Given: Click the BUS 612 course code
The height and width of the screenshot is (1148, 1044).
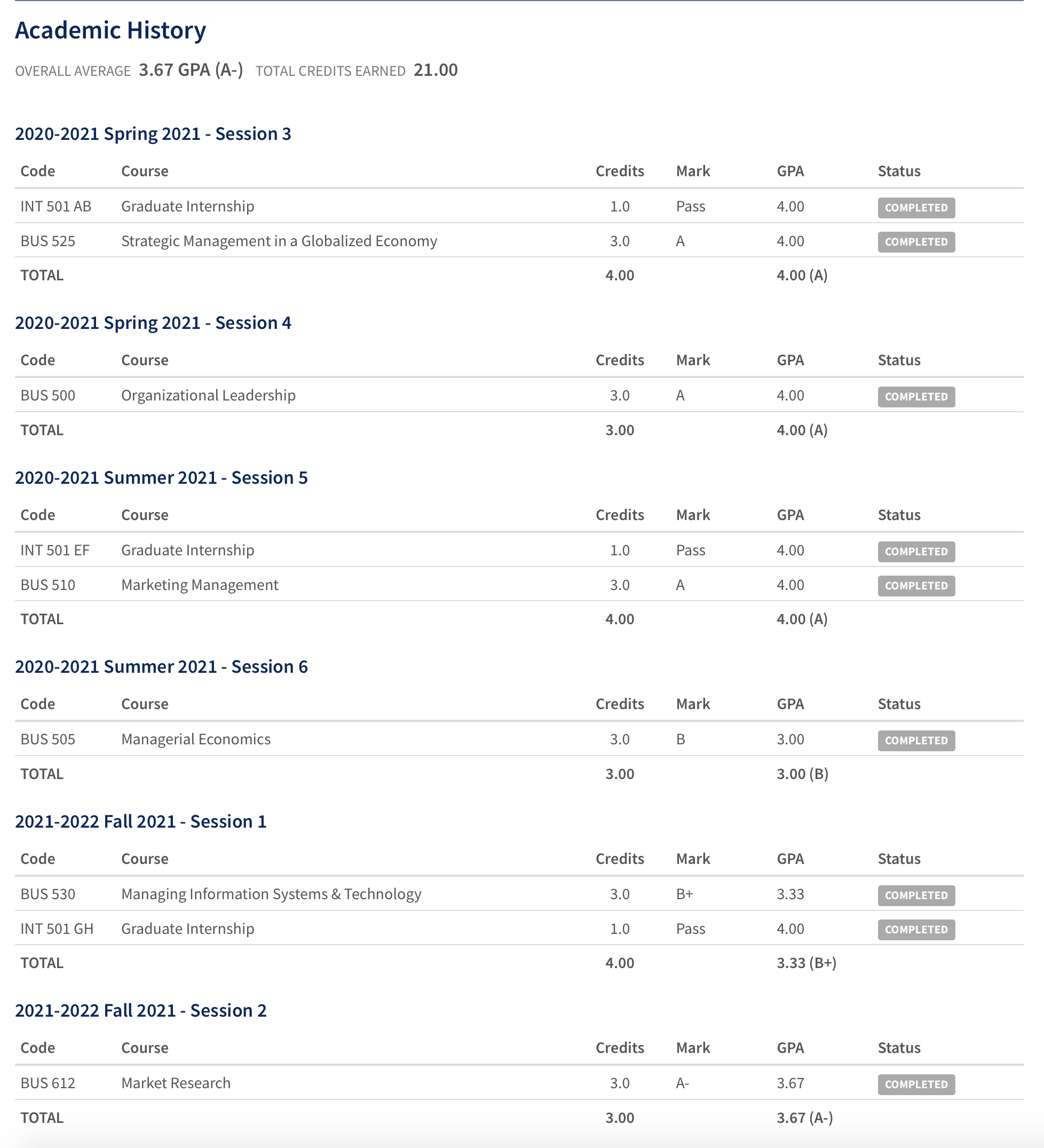Looking at the screenshot, I should click(x=48, y=1083).
